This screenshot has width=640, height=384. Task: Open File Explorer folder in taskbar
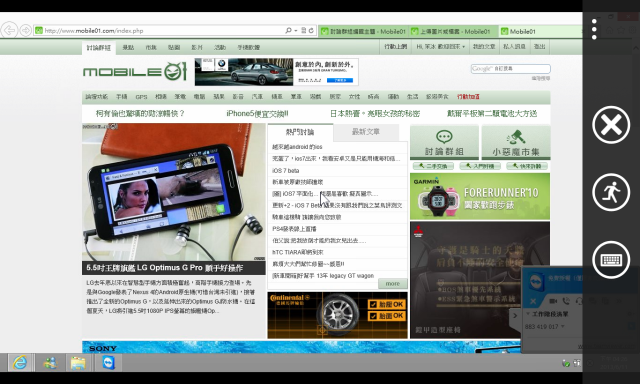click(x=78, y=362)
